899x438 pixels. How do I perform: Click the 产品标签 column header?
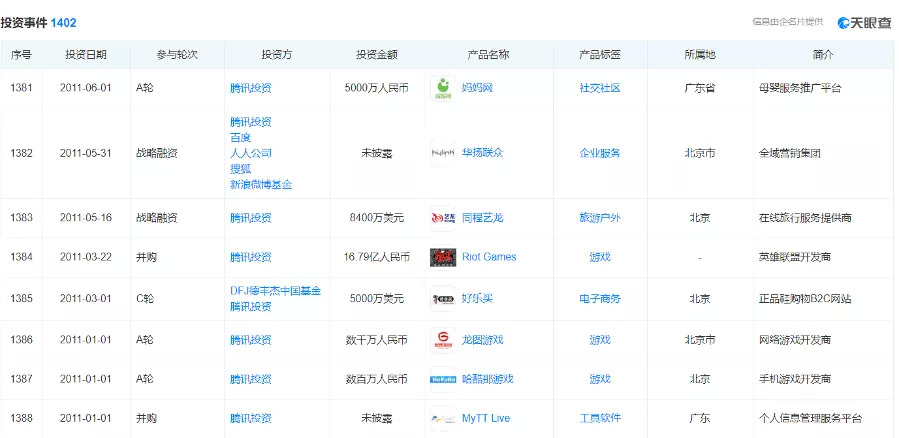pos(600,55)
